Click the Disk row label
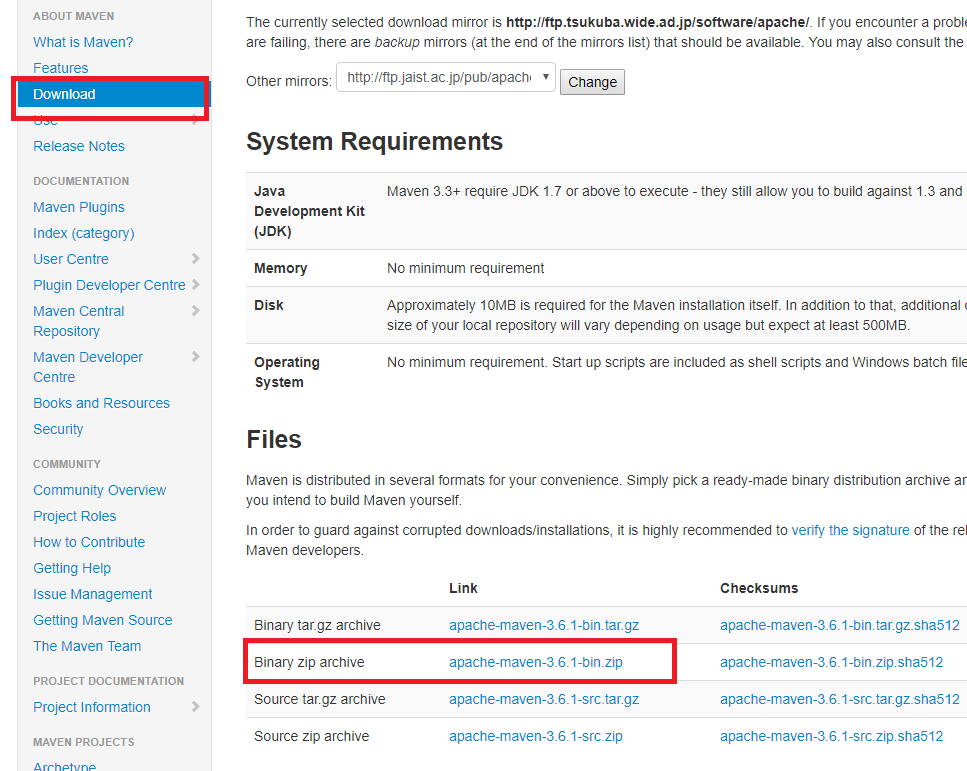967x771 pixels. pyautogui.click(x=269, y=305)
